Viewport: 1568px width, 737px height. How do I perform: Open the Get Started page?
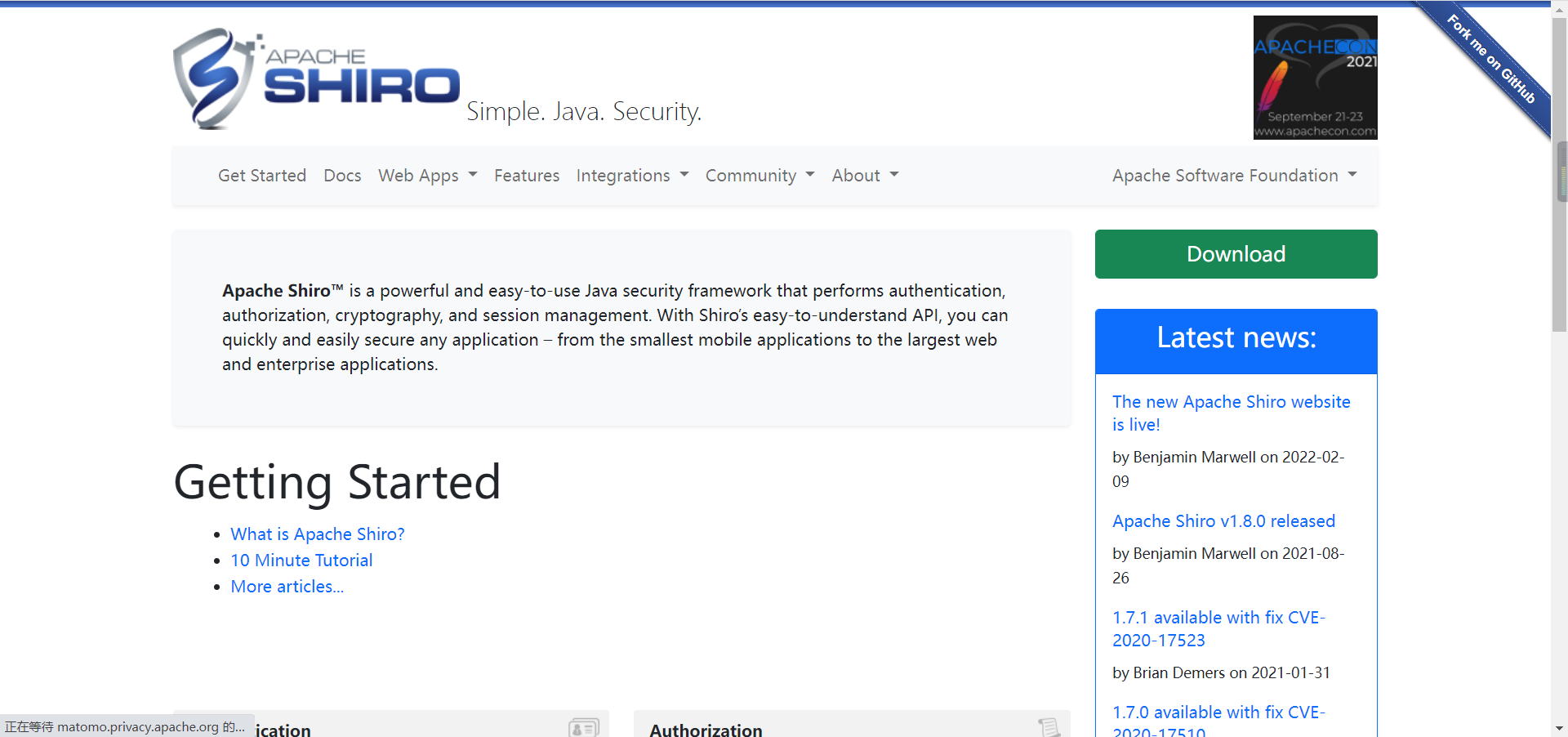262,176
